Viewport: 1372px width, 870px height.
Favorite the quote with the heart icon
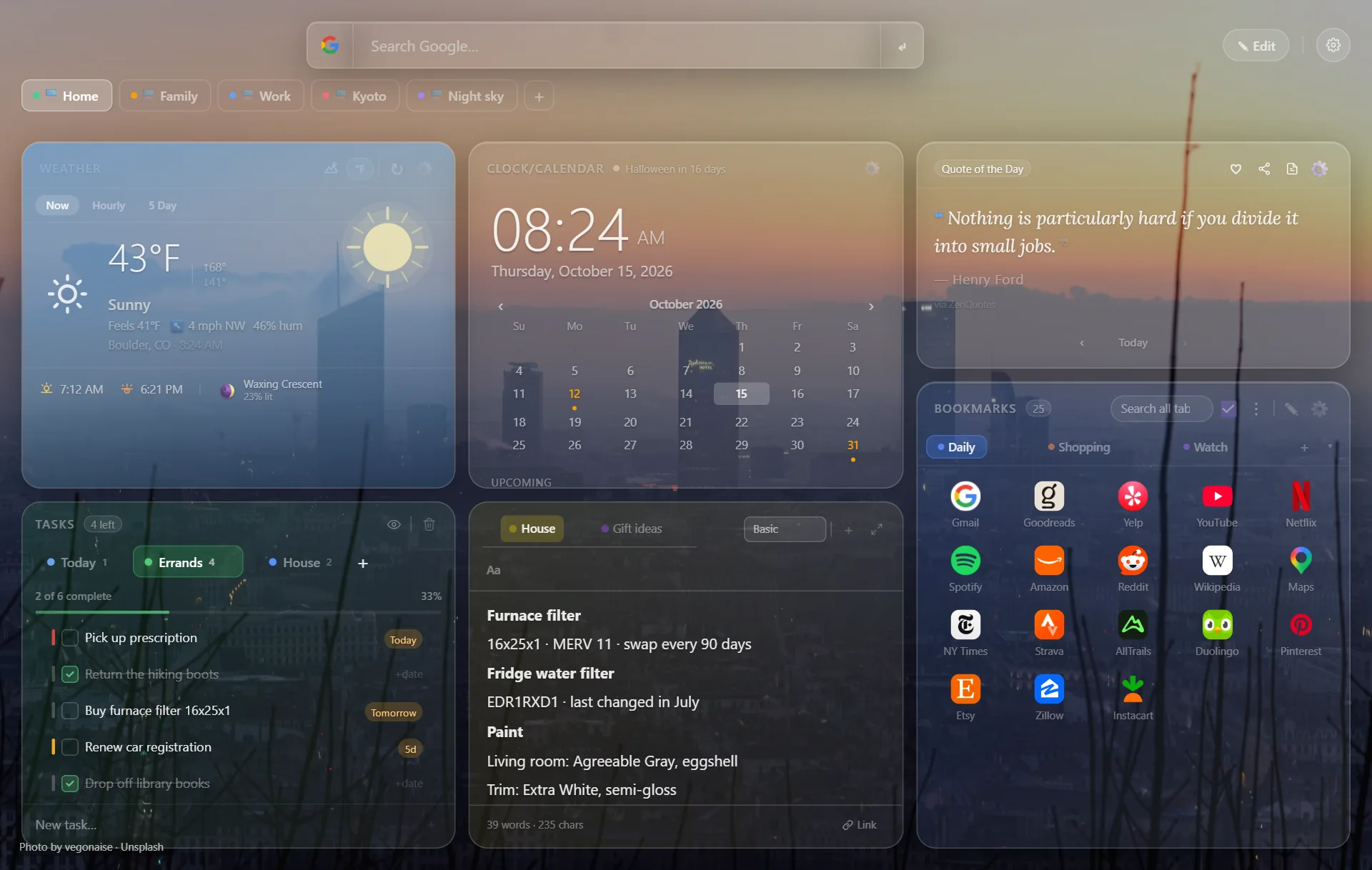tap(1236, 169)
